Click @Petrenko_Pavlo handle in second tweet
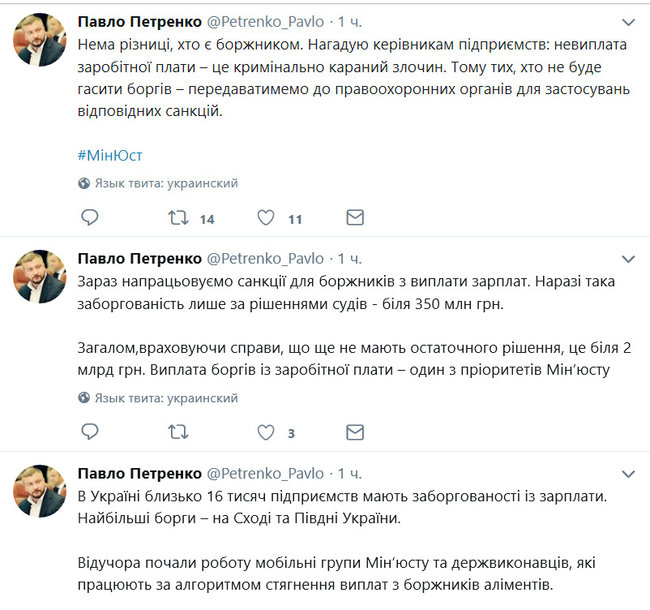 click(264, 258)
